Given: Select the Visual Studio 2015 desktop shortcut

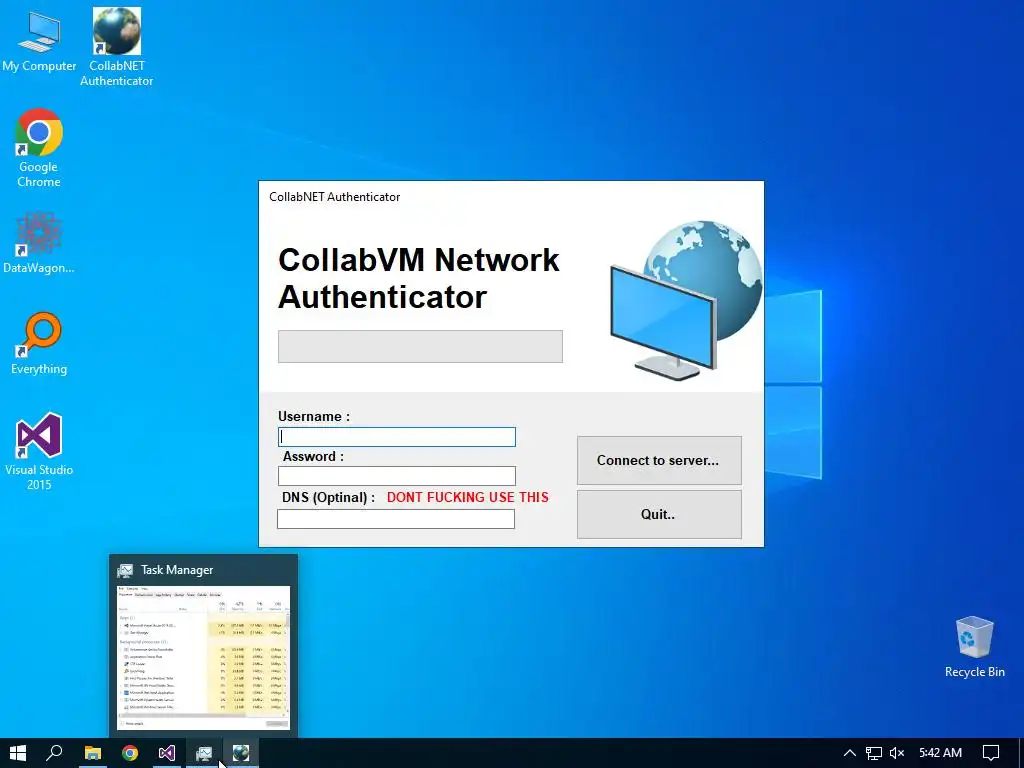Looking at the screenshot, I should 39,451.
